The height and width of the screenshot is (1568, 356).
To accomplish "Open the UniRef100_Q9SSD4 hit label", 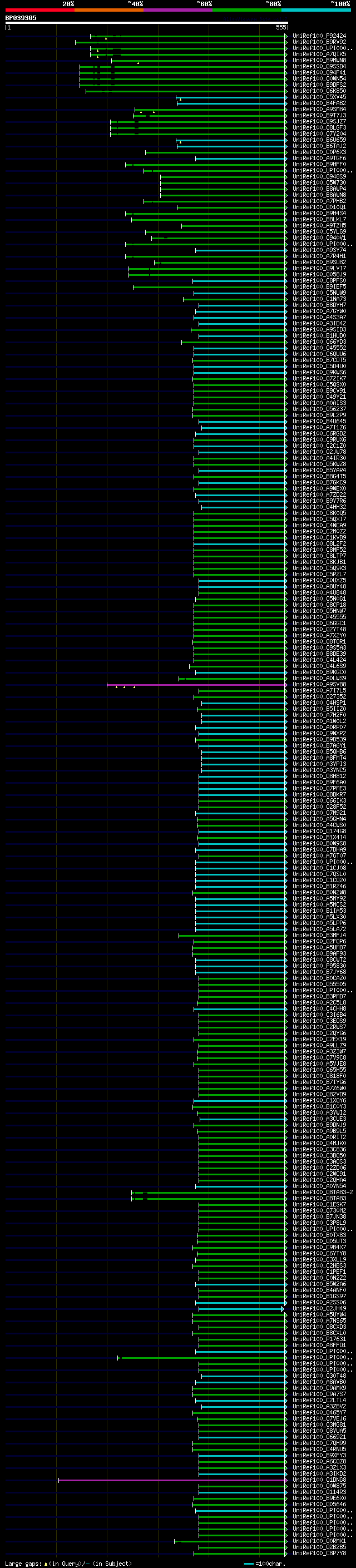I will pyautogui.click(x=319, y=66).
